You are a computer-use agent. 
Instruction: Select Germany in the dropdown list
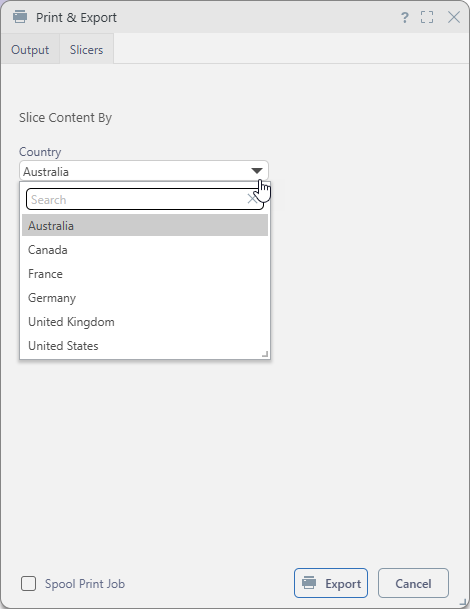(145, 298)
